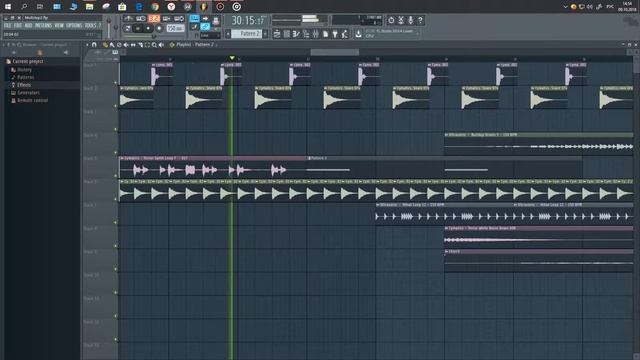The image size is (640, 360).
Task: Toggle loop recording button
Action: click(179, 19)
